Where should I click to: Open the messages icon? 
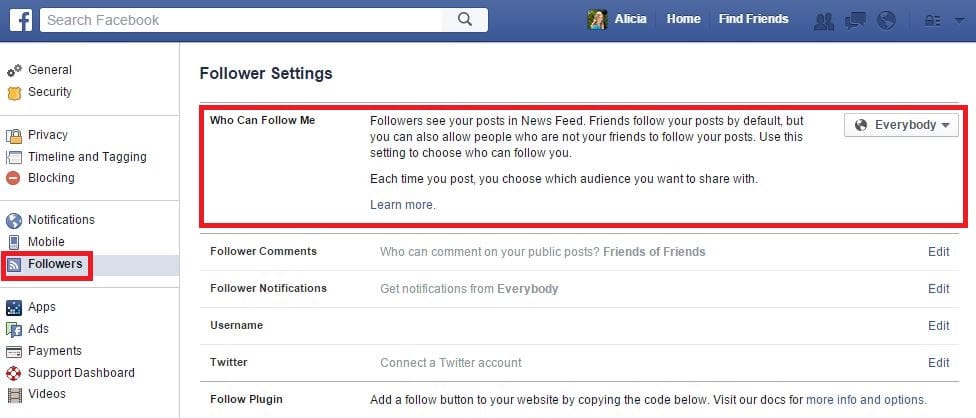coord(855,21)
